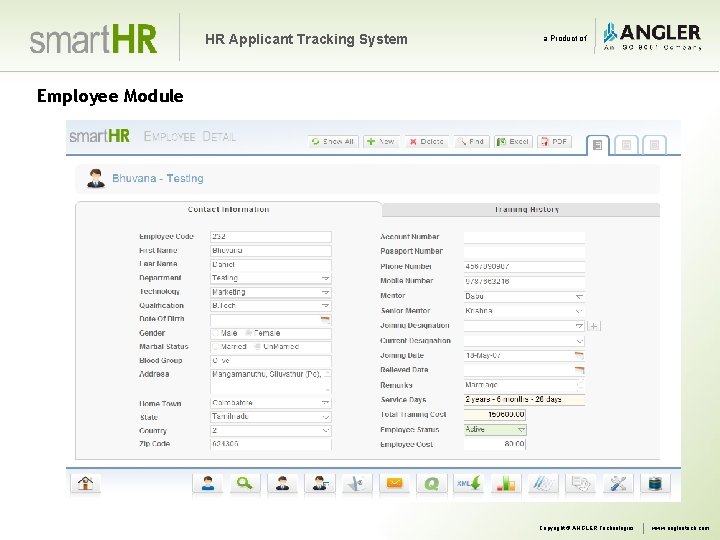Click the Employee Code input field
Viewport: 720px width, 540px height.
271,237
